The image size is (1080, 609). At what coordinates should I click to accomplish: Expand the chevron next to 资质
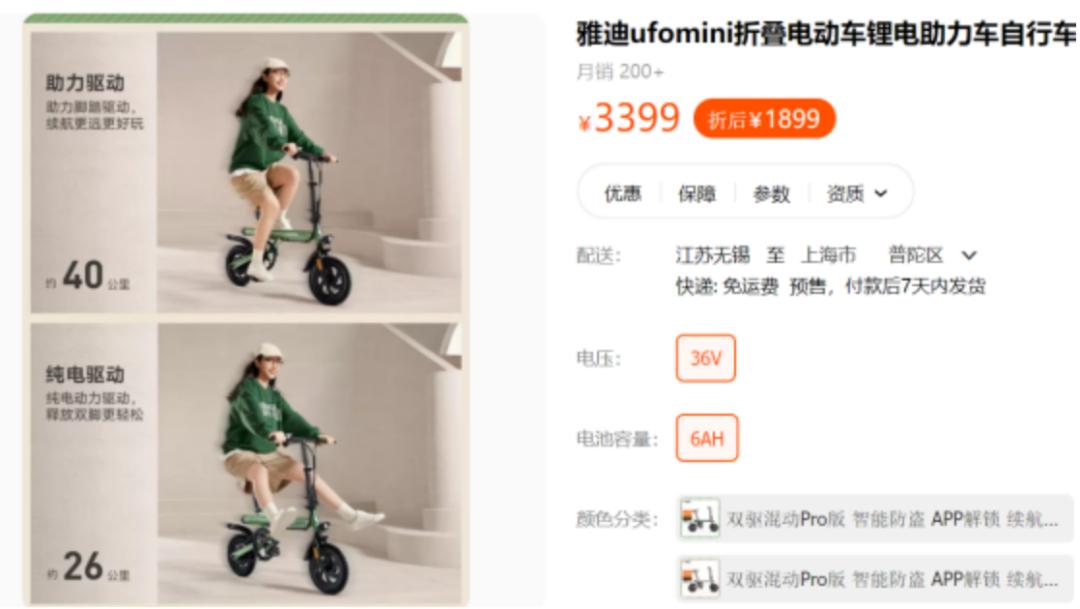point(881,194)
